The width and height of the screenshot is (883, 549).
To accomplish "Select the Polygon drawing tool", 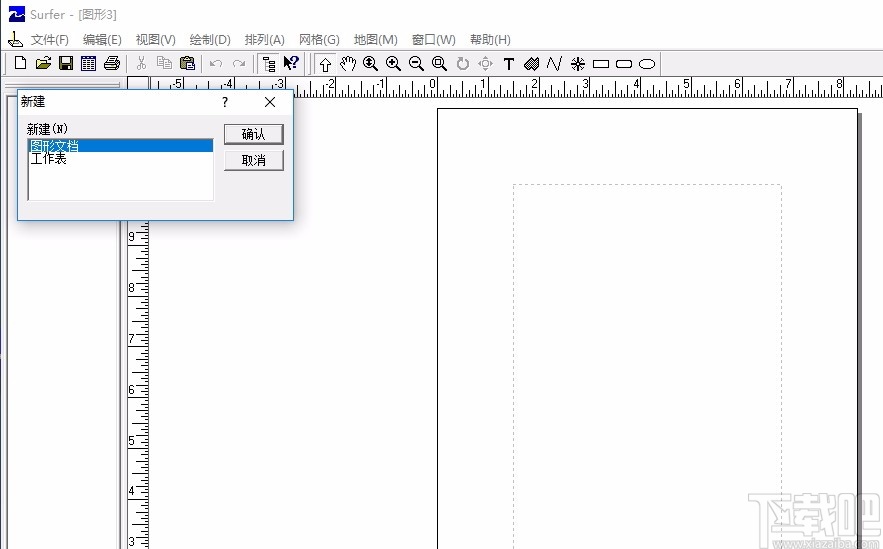I will point(532,64).
